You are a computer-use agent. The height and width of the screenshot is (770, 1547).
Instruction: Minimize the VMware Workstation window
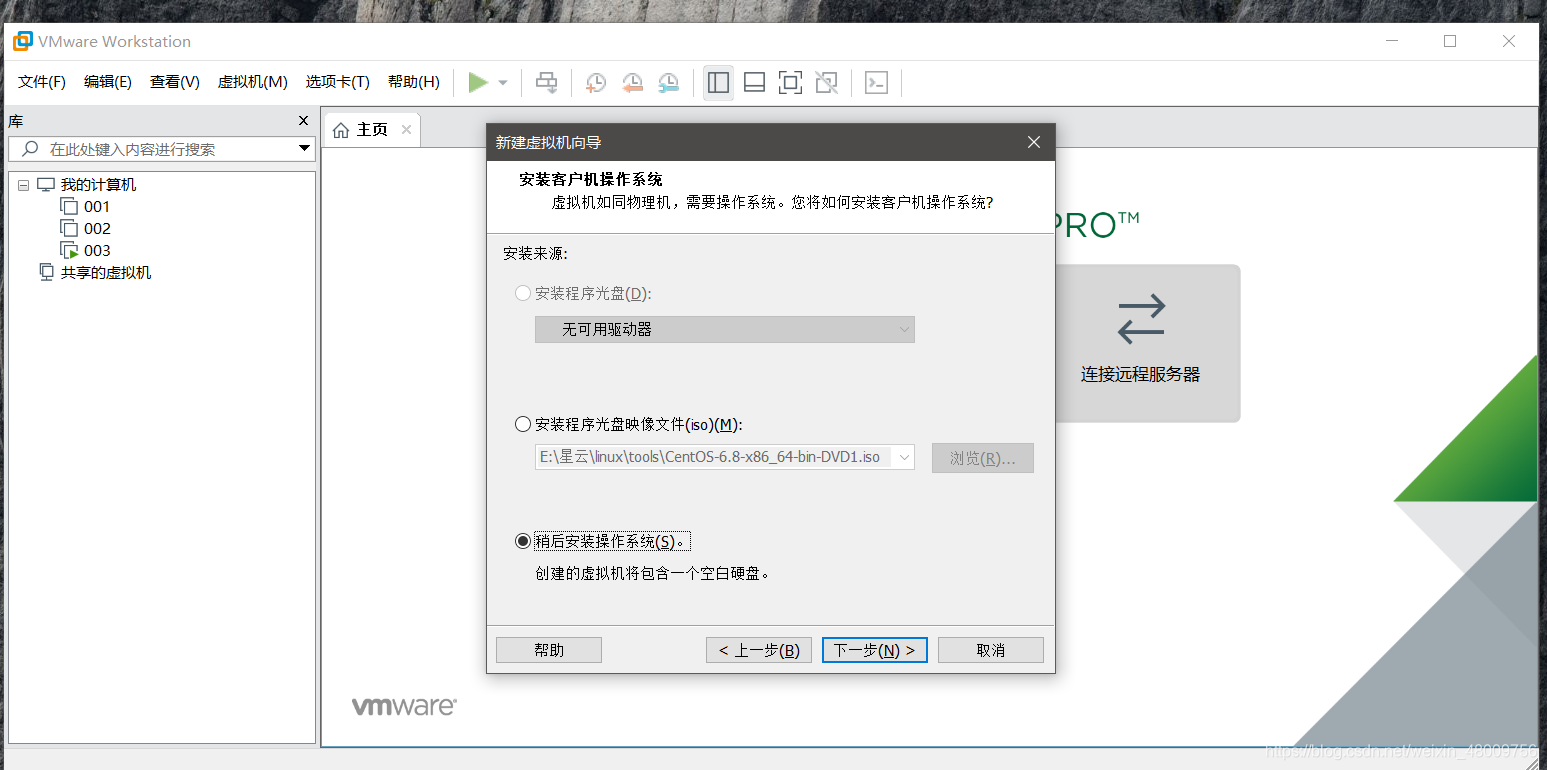tap(1391, 41)
